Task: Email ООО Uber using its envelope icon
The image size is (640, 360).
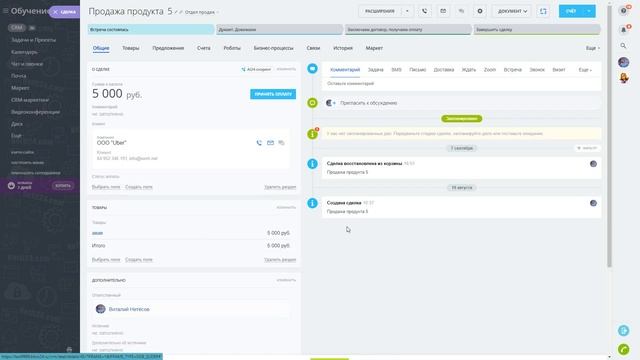Action: [x=270, y=143]
